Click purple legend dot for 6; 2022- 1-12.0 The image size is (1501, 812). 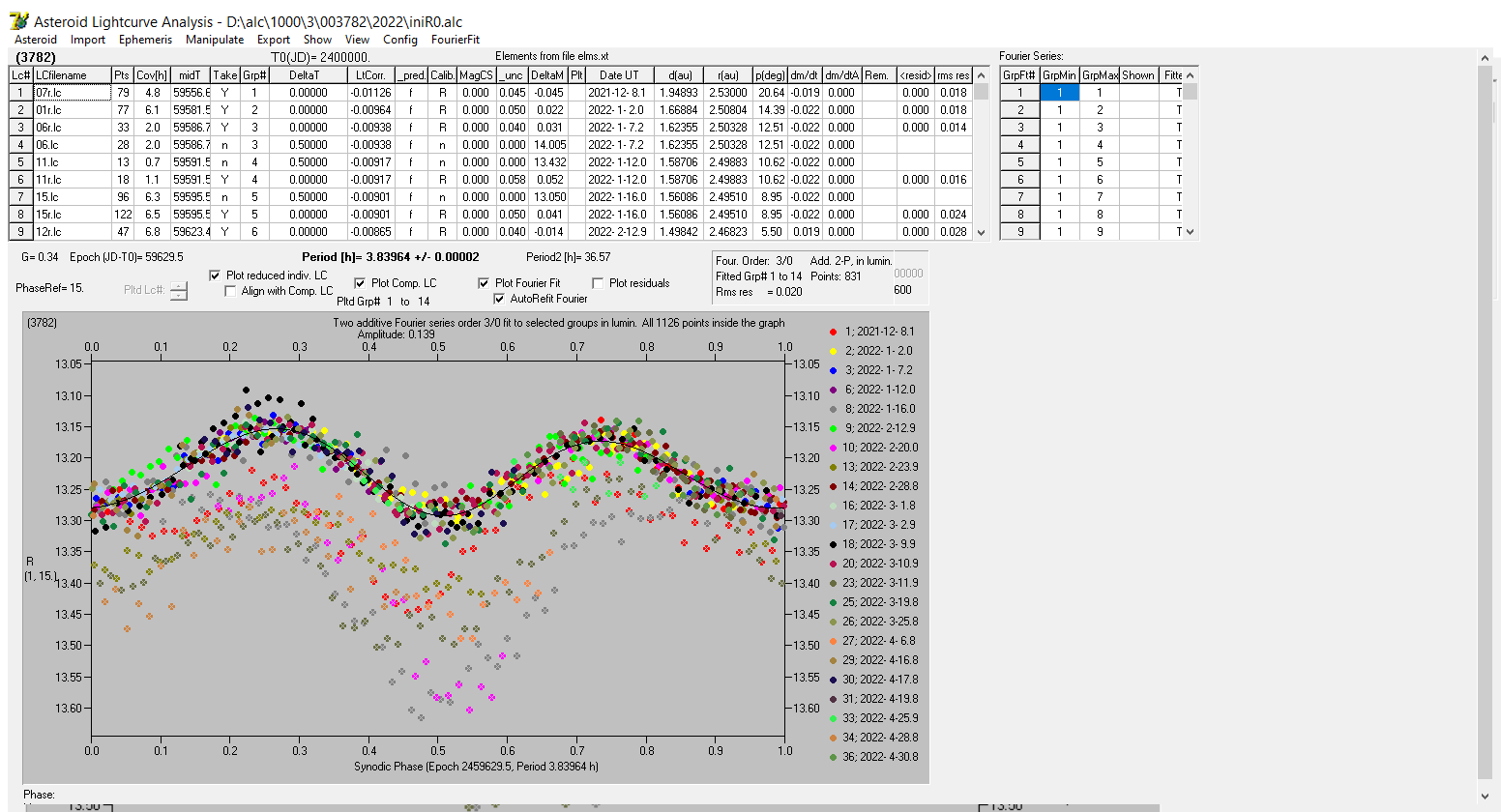[x=833, y=390]
